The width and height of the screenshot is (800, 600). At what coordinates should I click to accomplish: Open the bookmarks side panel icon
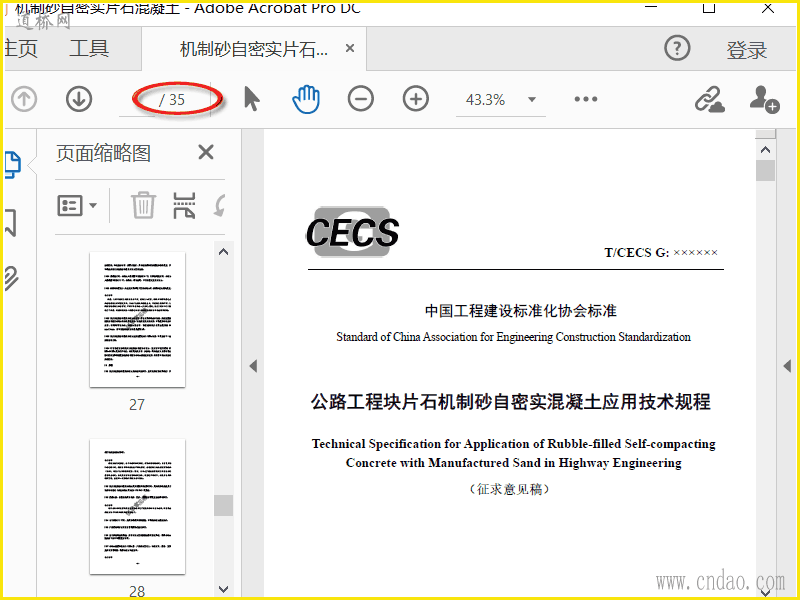pyautogui.click(x=10, y=222)
